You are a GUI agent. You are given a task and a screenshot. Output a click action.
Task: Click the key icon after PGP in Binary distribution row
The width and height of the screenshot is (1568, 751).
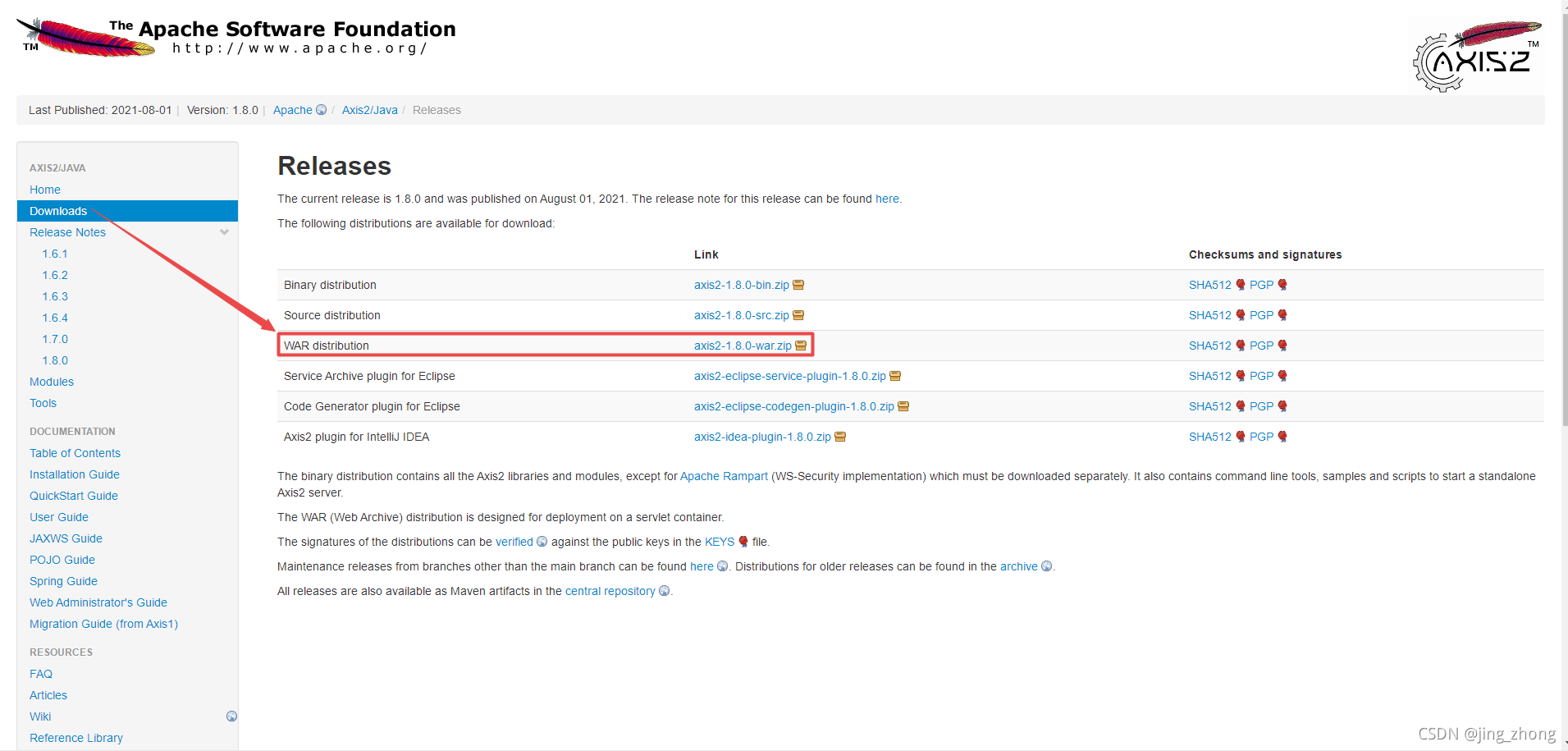click(1282, 285)
